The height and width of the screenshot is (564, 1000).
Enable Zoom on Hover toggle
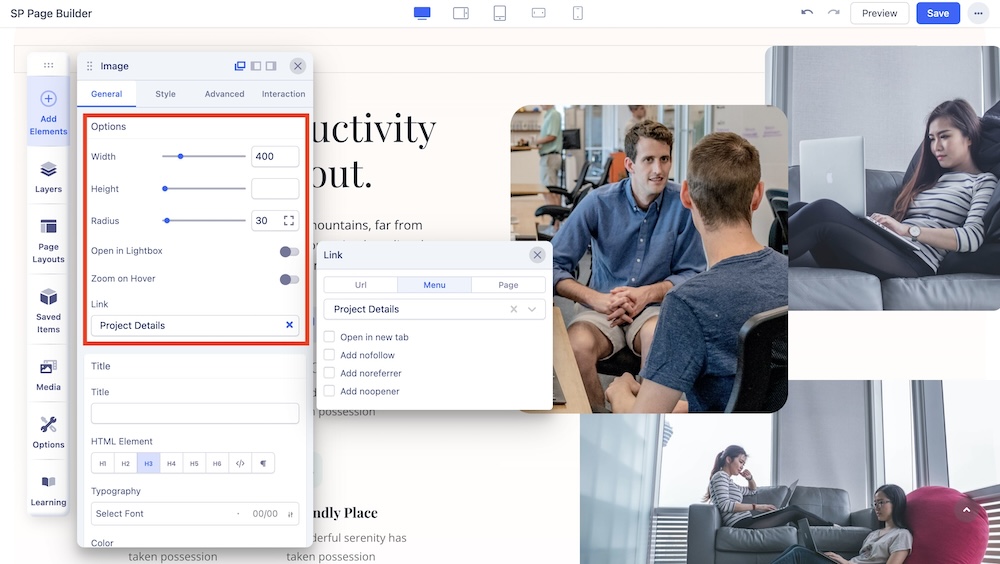coord(289,279)
